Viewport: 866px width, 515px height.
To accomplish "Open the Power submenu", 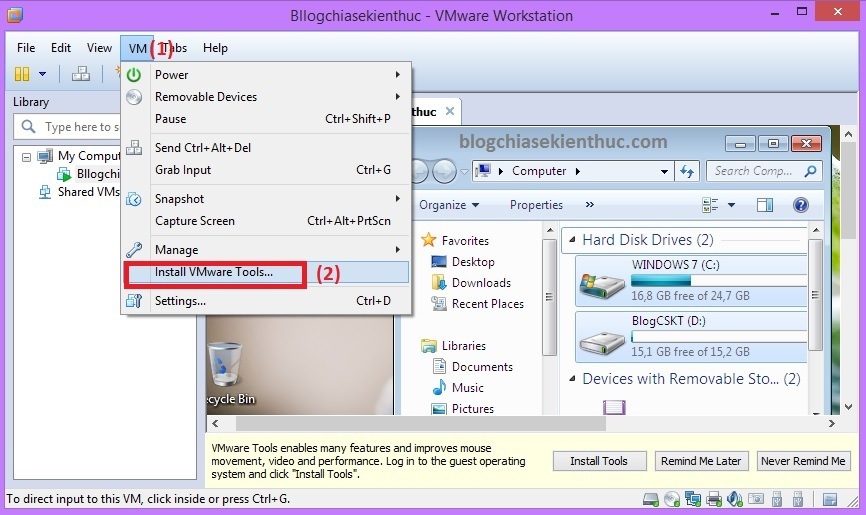I will click(x=266, y=75).
